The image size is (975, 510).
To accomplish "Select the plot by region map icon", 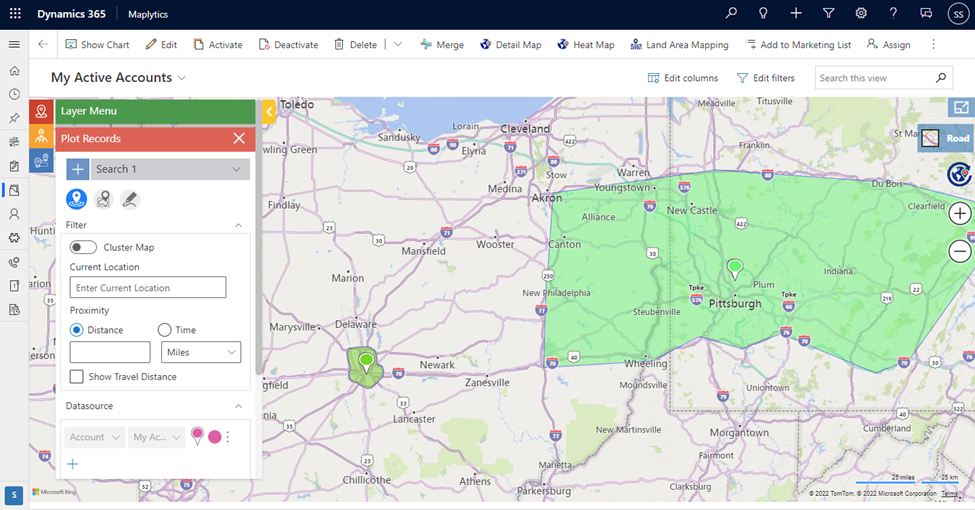I will [103, 199].
